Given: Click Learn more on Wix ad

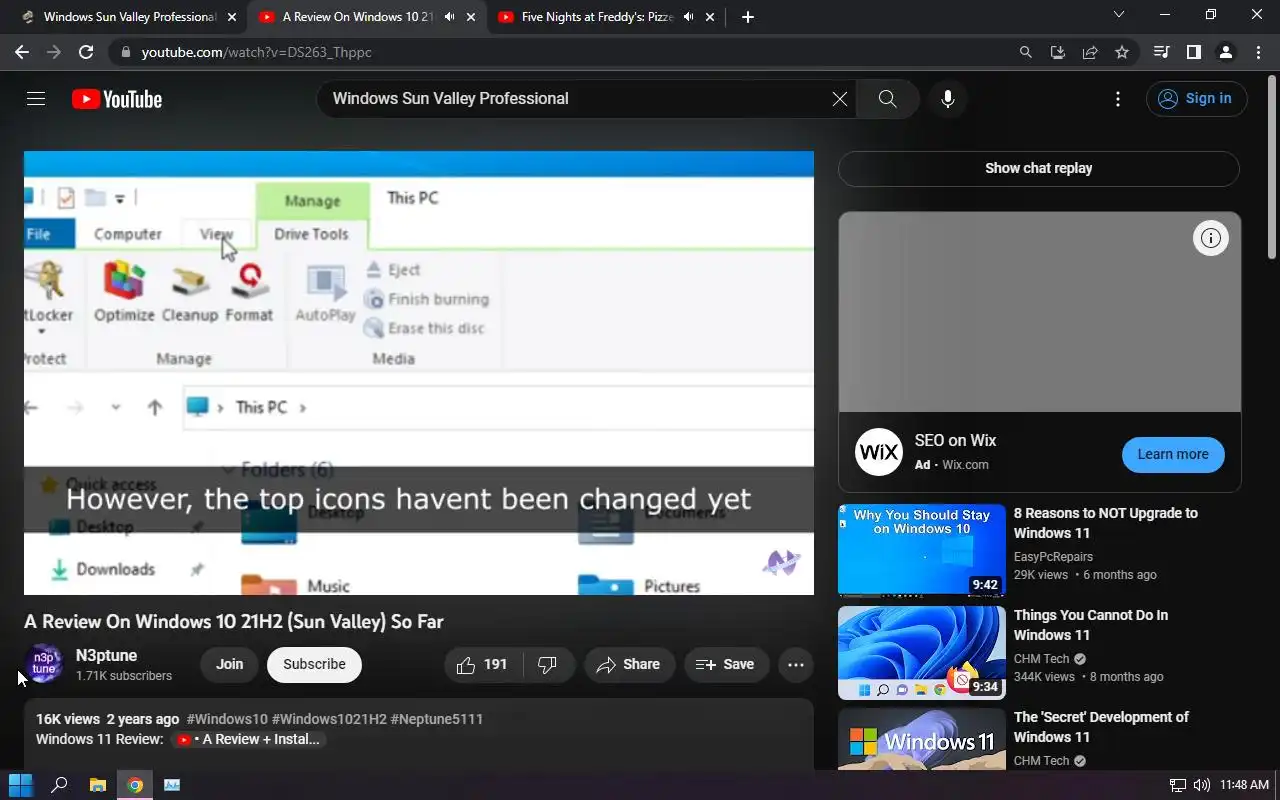Looking at the screenshot, I should click(1173, 454).
